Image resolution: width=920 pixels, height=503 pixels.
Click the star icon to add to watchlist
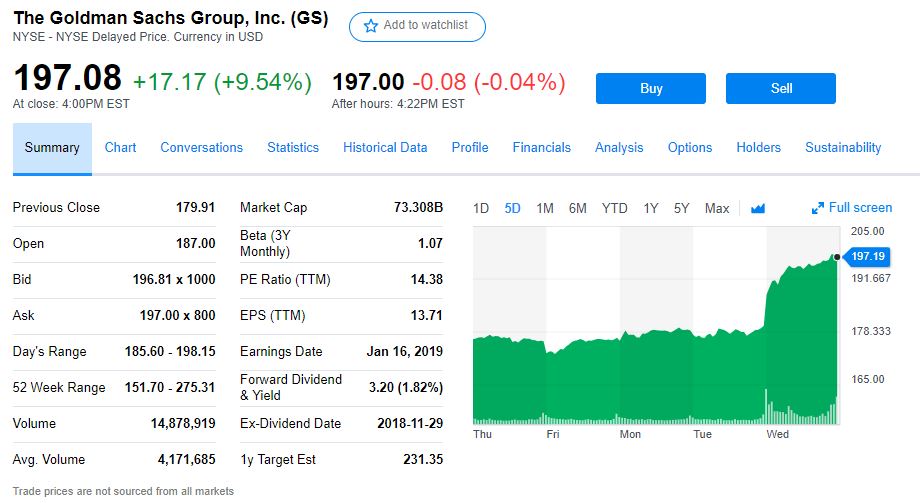371,26
